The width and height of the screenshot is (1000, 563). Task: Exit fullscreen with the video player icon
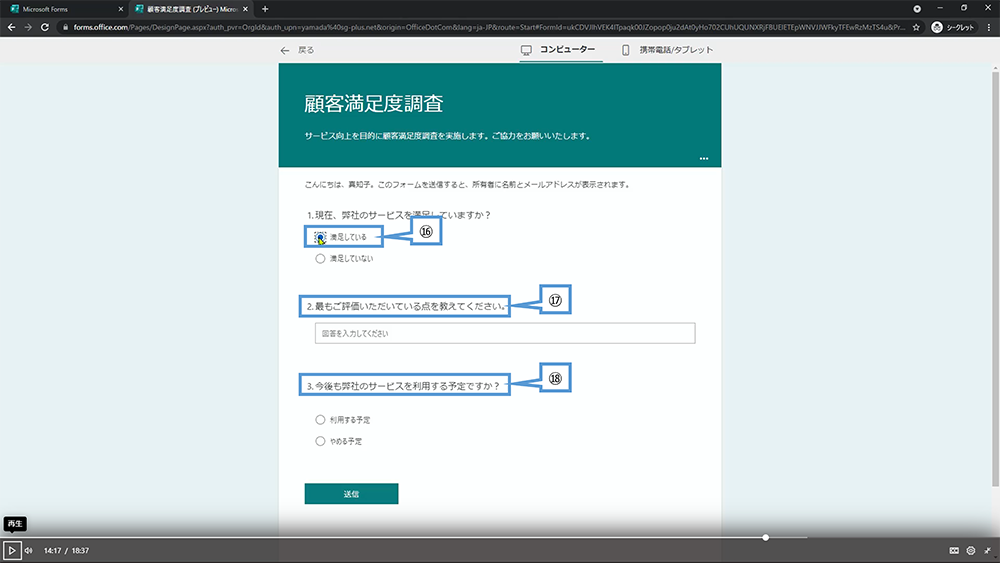point(988,550)
